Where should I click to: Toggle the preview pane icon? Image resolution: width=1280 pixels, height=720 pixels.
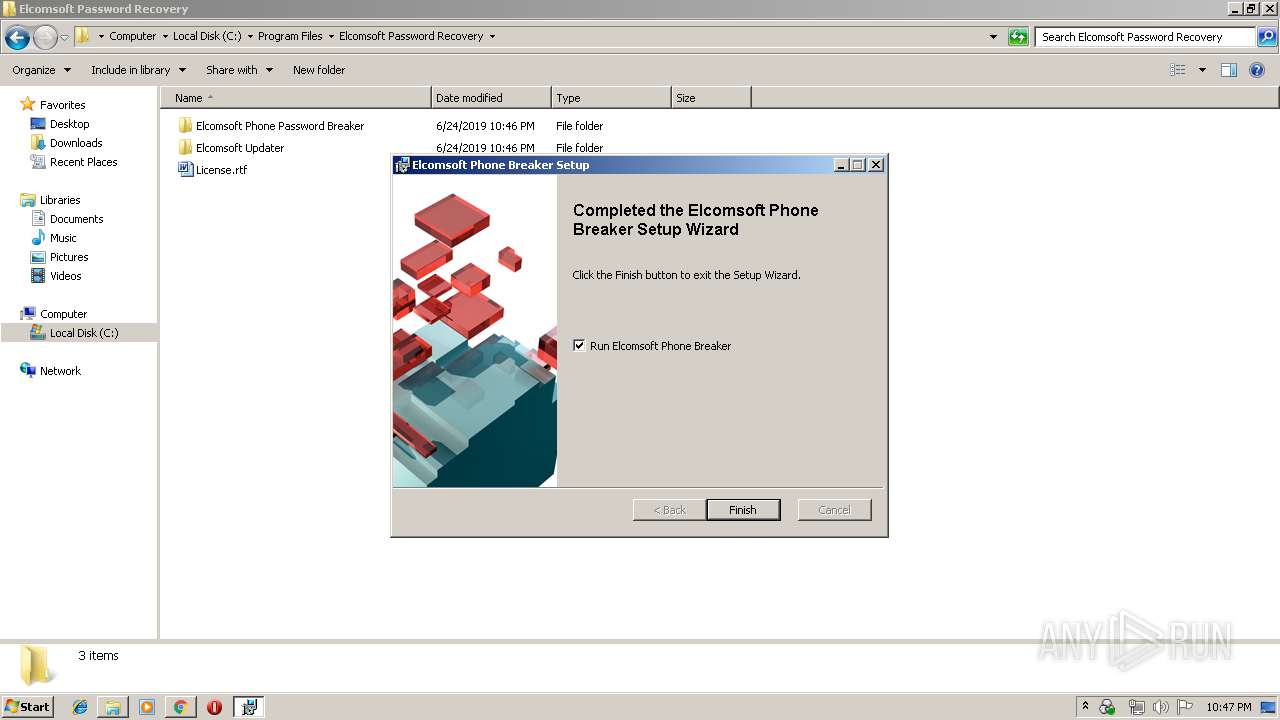pyautogui.click(x=1229, y=70)
